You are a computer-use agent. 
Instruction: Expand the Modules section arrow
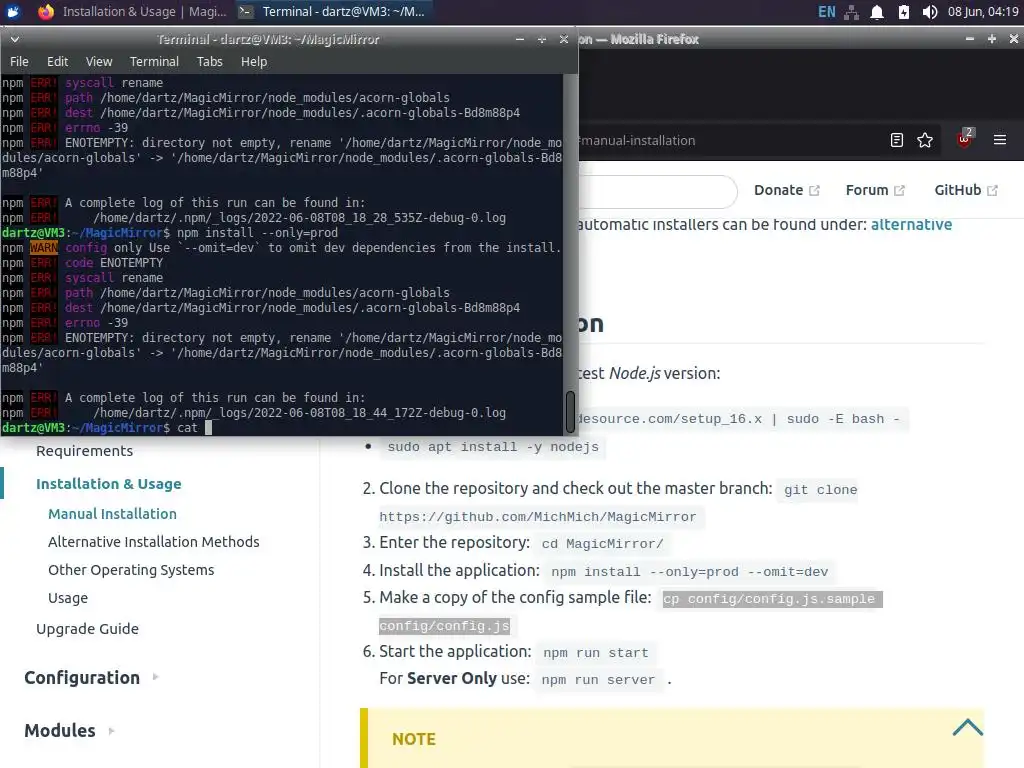[111, 731]
